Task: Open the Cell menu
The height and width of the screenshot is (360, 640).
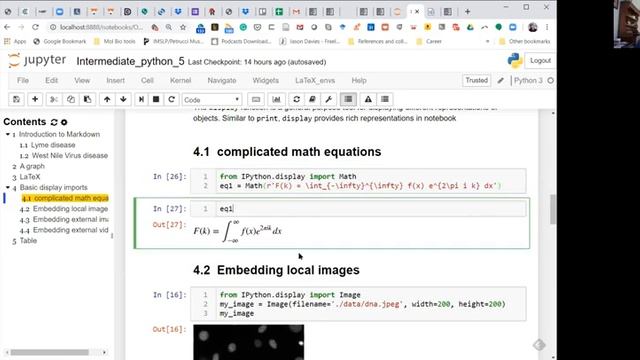Action: [147, 80]
